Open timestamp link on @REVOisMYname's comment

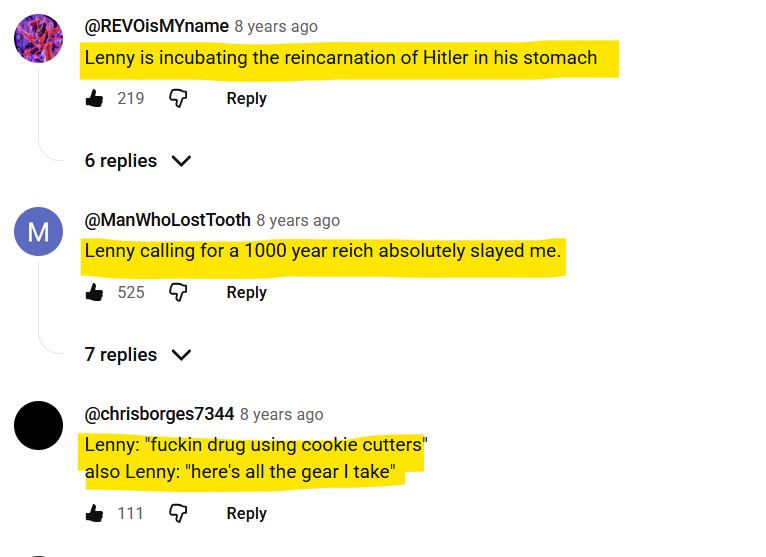pos(276,26)
